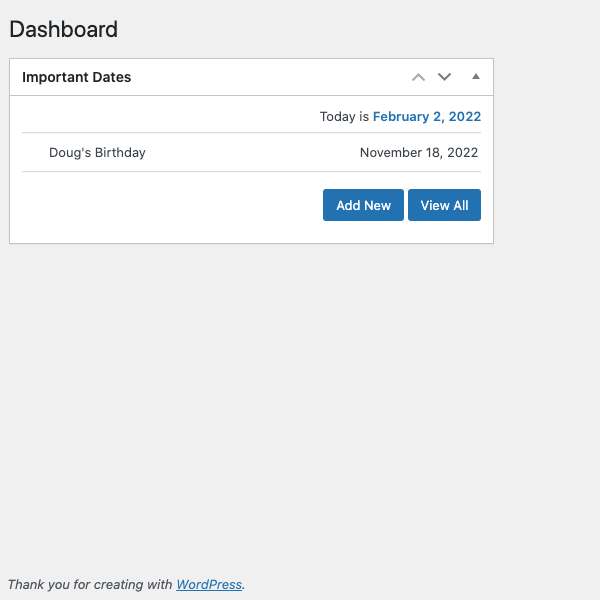Screen dimensions: 600x600
Task: Move Important Dates widget up with chevron
Action: pyautogui.click(x=418, y=77)
